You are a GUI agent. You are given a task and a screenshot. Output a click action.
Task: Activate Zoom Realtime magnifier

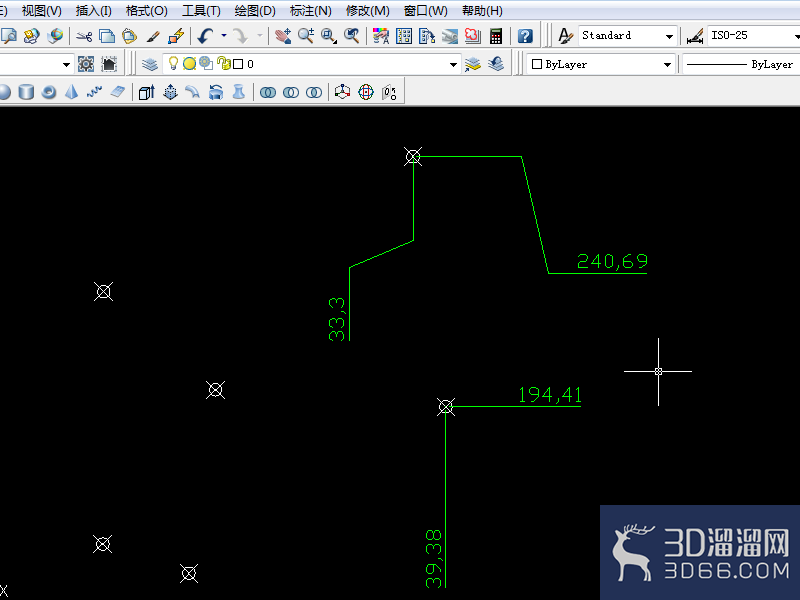306,36
